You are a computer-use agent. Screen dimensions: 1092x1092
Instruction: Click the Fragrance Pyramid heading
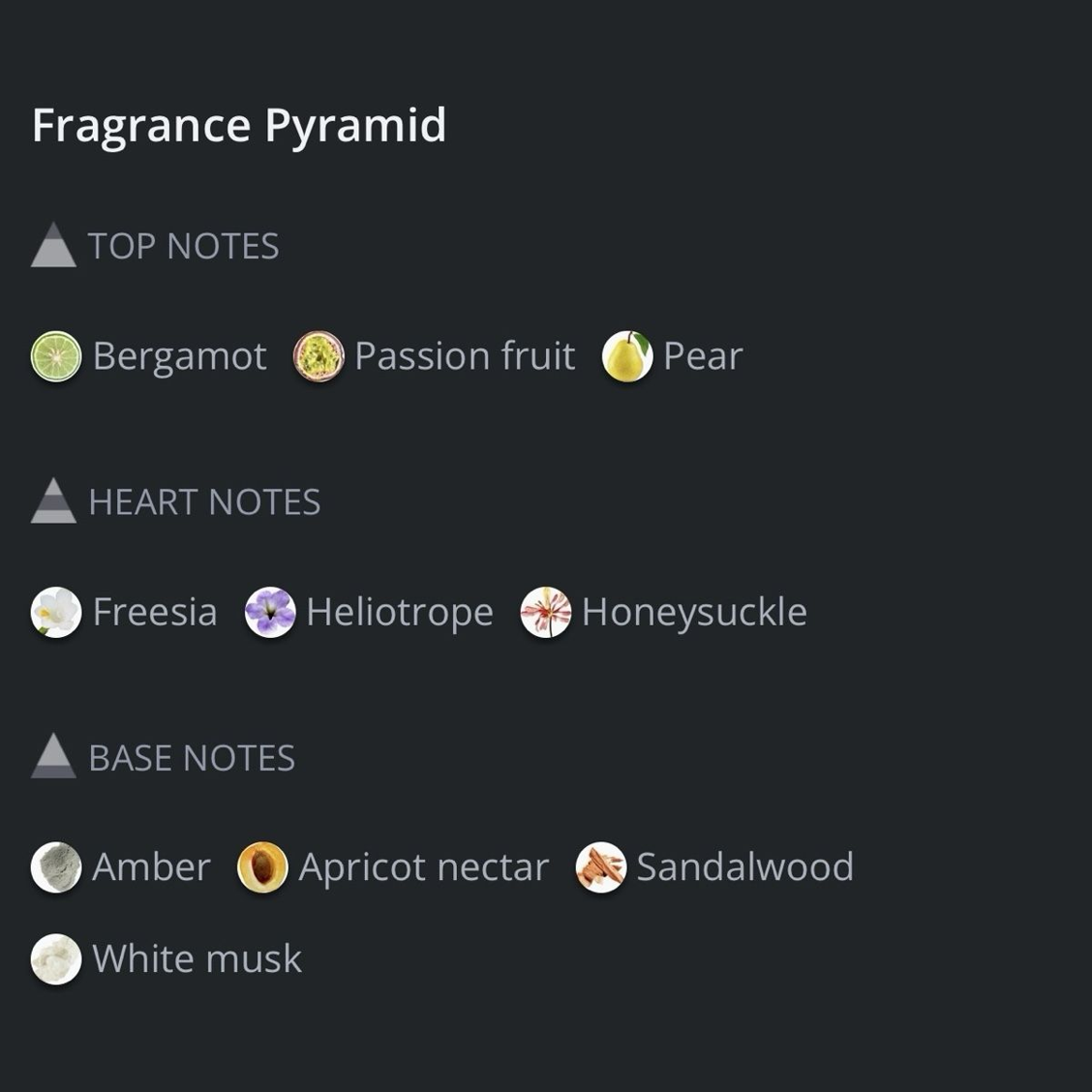(x=239, y=126)
